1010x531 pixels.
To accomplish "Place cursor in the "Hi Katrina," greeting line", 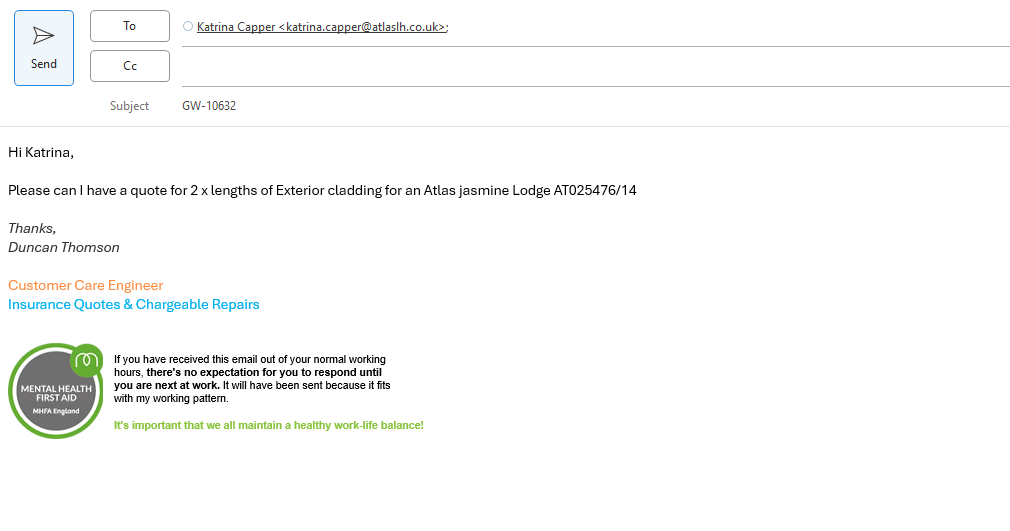I will tap(41, 153).
